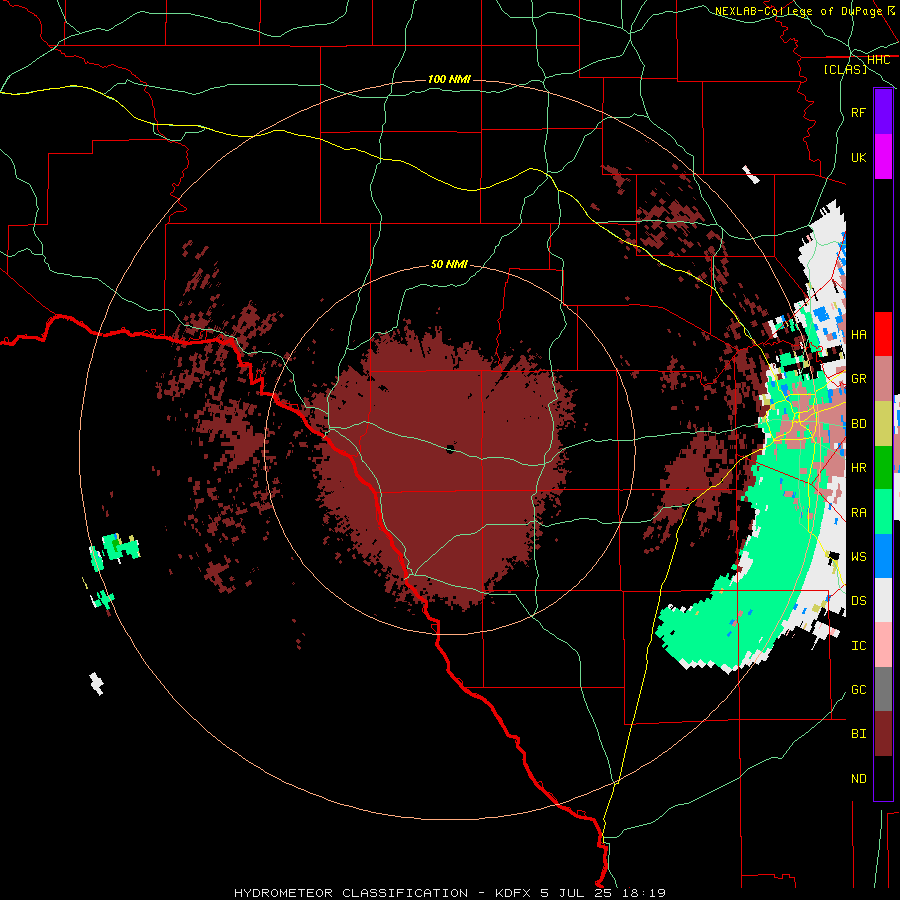
Task: Click the RF legend label text
Action: tap(858, 112)
